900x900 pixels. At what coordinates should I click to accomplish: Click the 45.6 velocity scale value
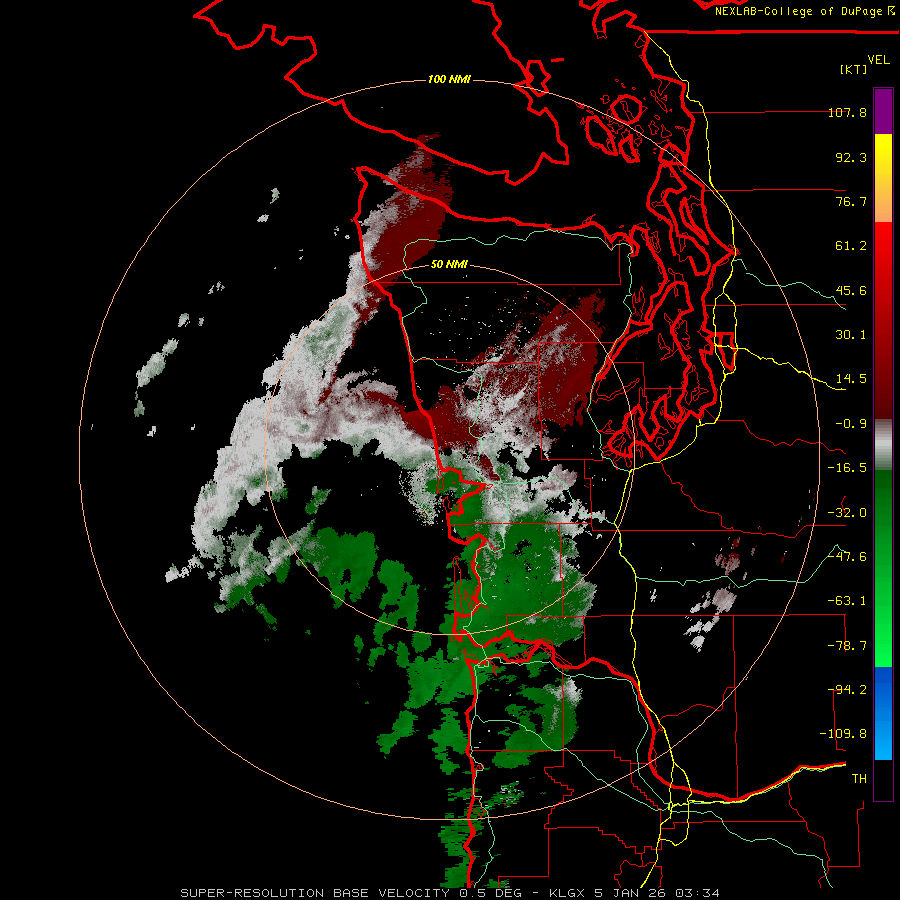851,290
